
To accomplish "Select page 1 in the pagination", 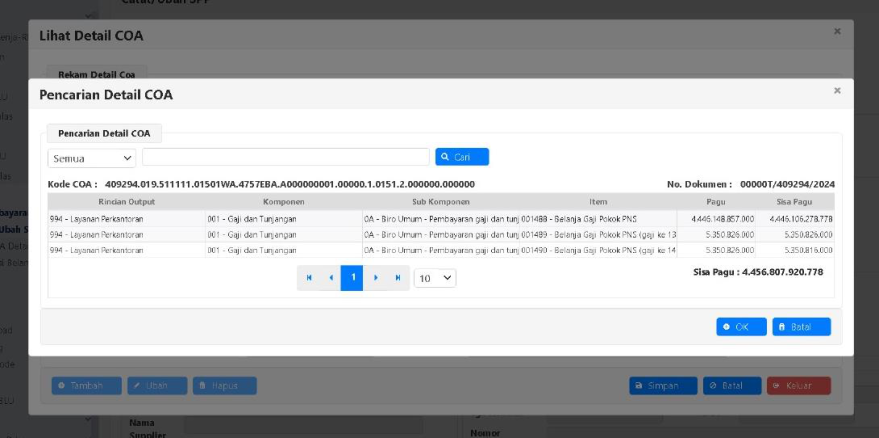I will pos(352,278).
